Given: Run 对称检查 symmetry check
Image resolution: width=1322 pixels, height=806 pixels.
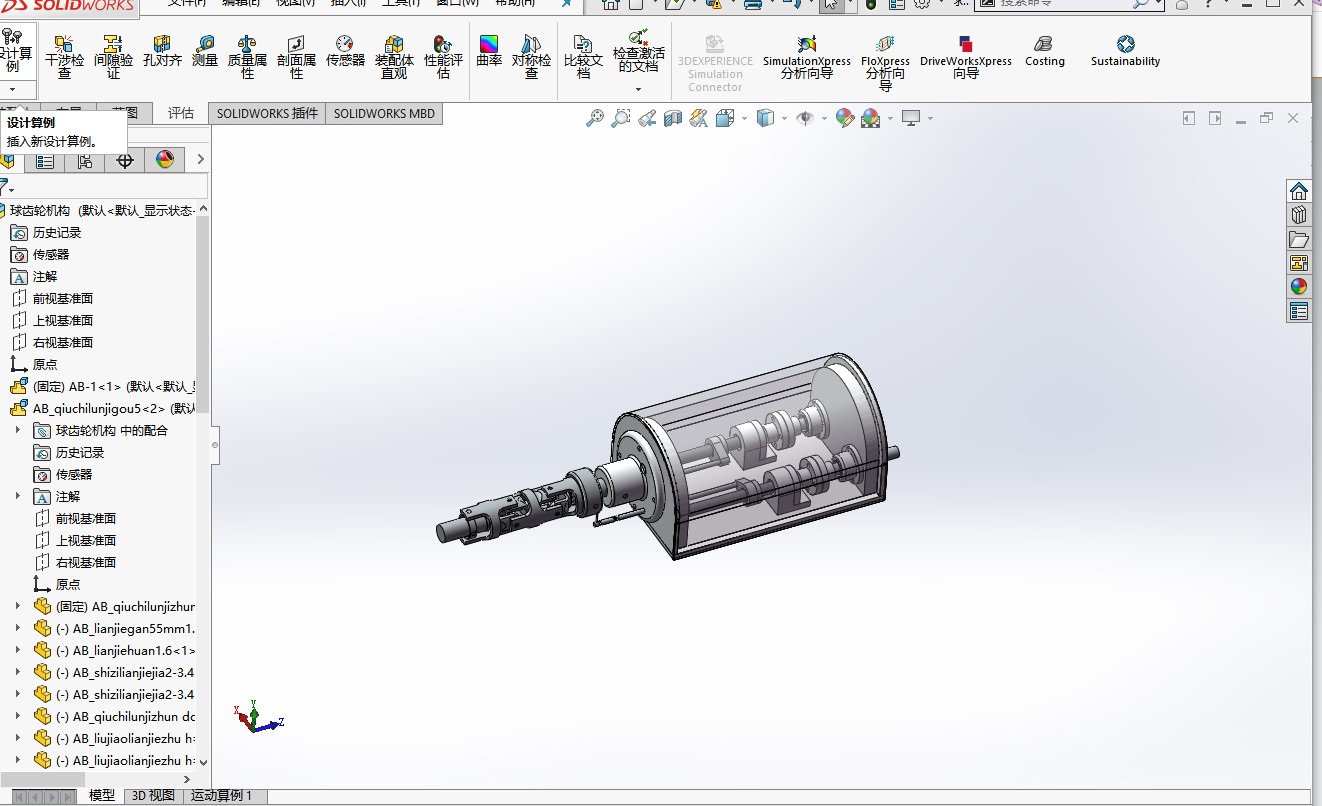Looking at the screenshot, I should 531,56.
